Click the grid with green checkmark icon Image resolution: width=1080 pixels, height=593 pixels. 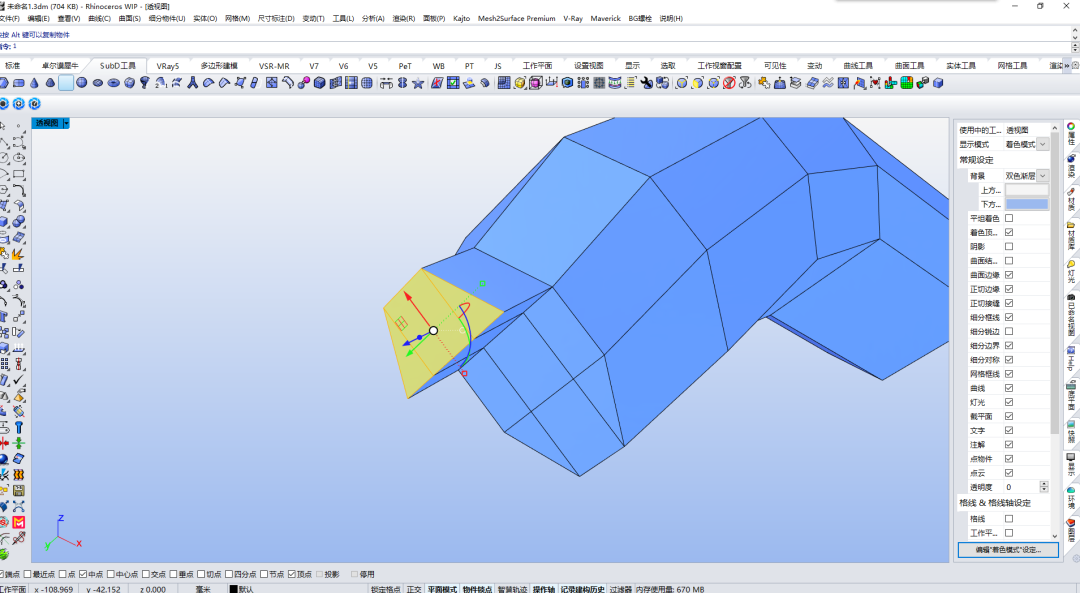click(x=453, y=83)
